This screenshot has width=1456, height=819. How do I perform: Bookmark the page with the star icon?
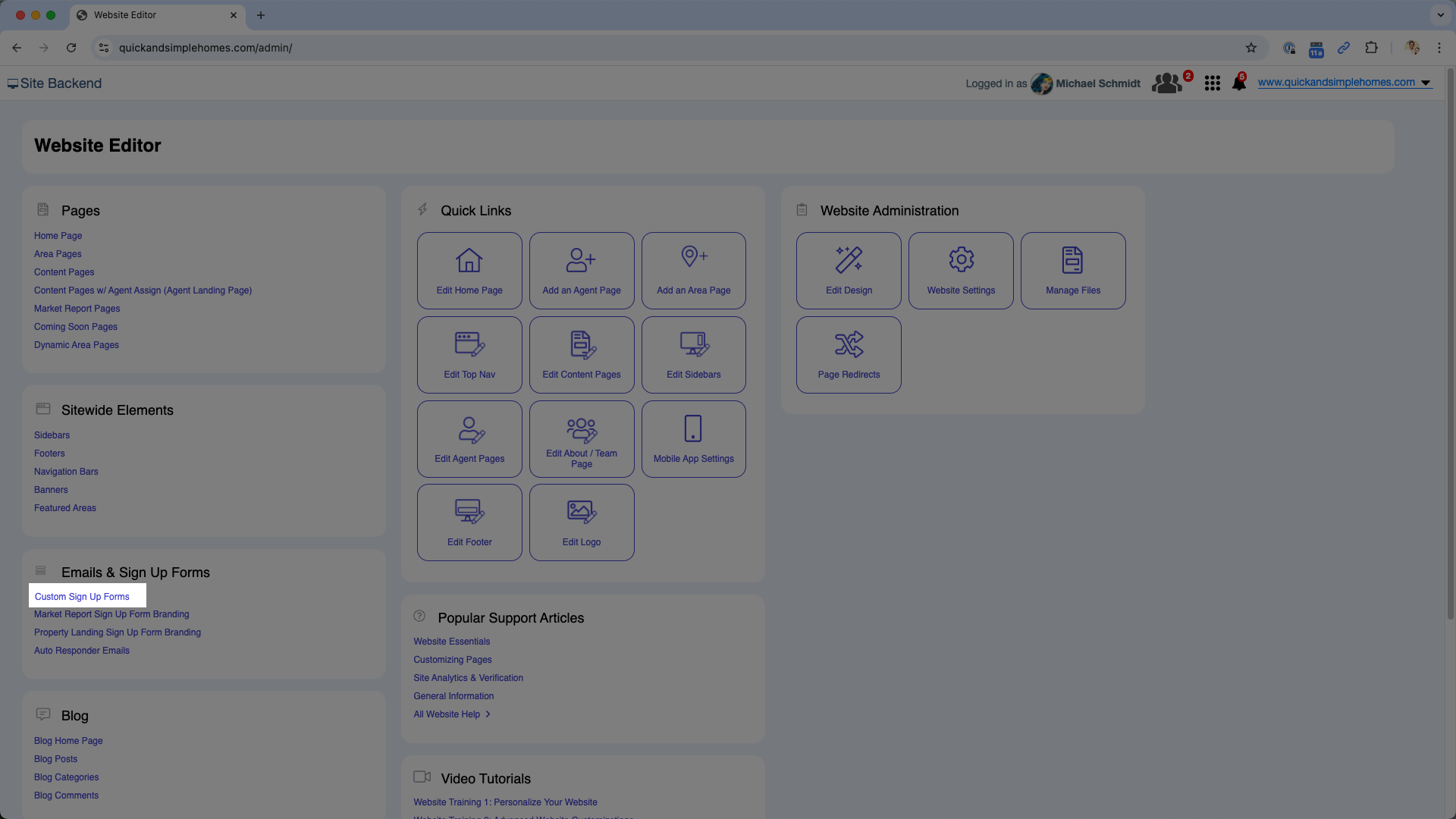pos(1250,47)
